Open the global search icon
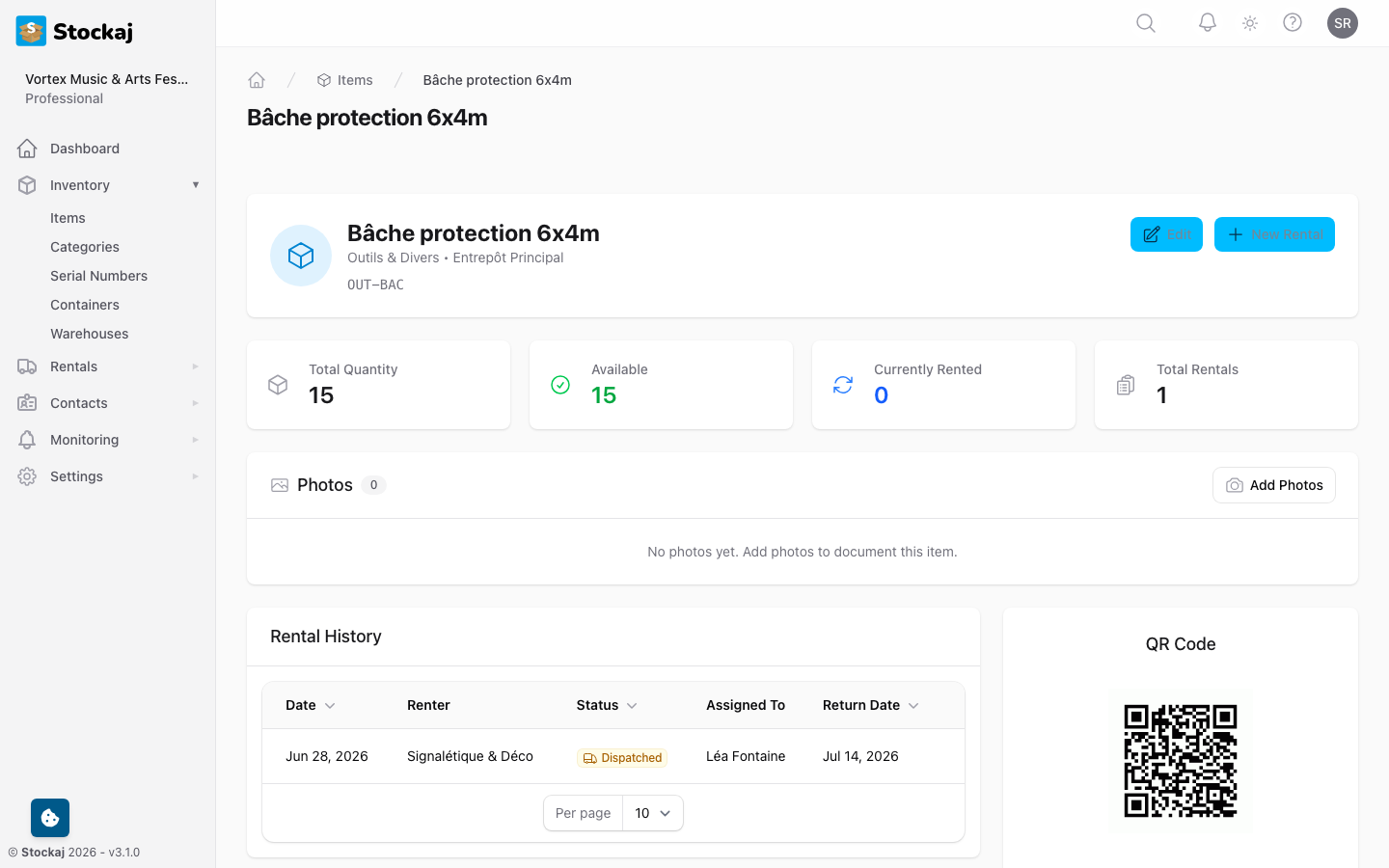The image size is (1389, 868). coord(1145,22)
